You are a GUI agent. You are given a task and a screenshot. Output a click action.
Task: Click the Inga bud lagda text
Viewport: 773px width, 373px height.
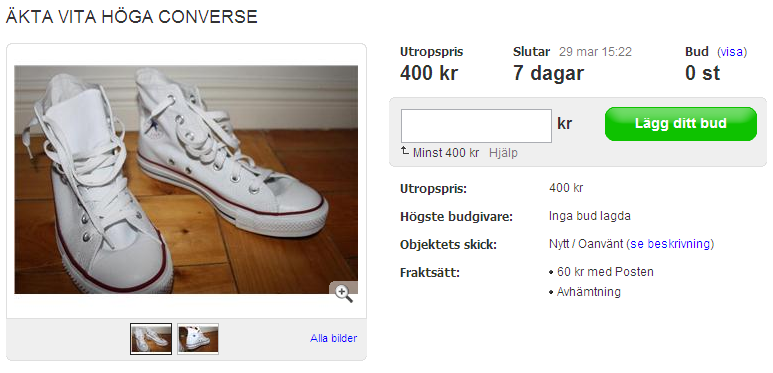click(x=590, y=216)
